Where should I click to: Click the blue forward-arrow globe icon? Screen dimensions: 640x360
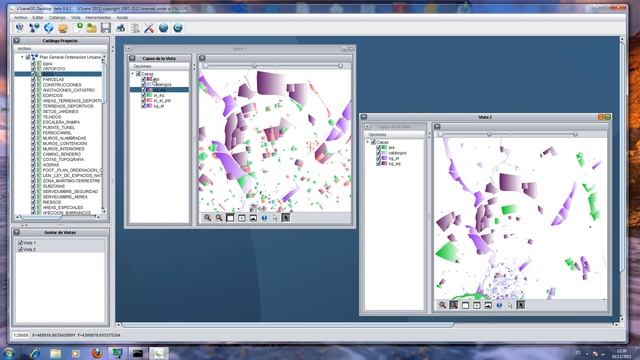tap(178, 28)
